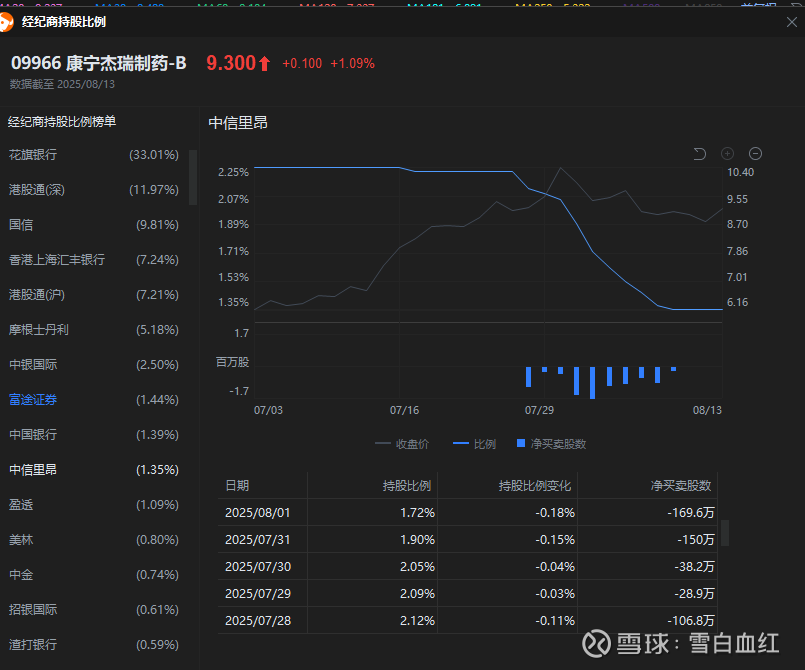Zoom out the chart with minus icon
Image resolution: width=805 pixels, height=670 pixels.
(755, 154)
